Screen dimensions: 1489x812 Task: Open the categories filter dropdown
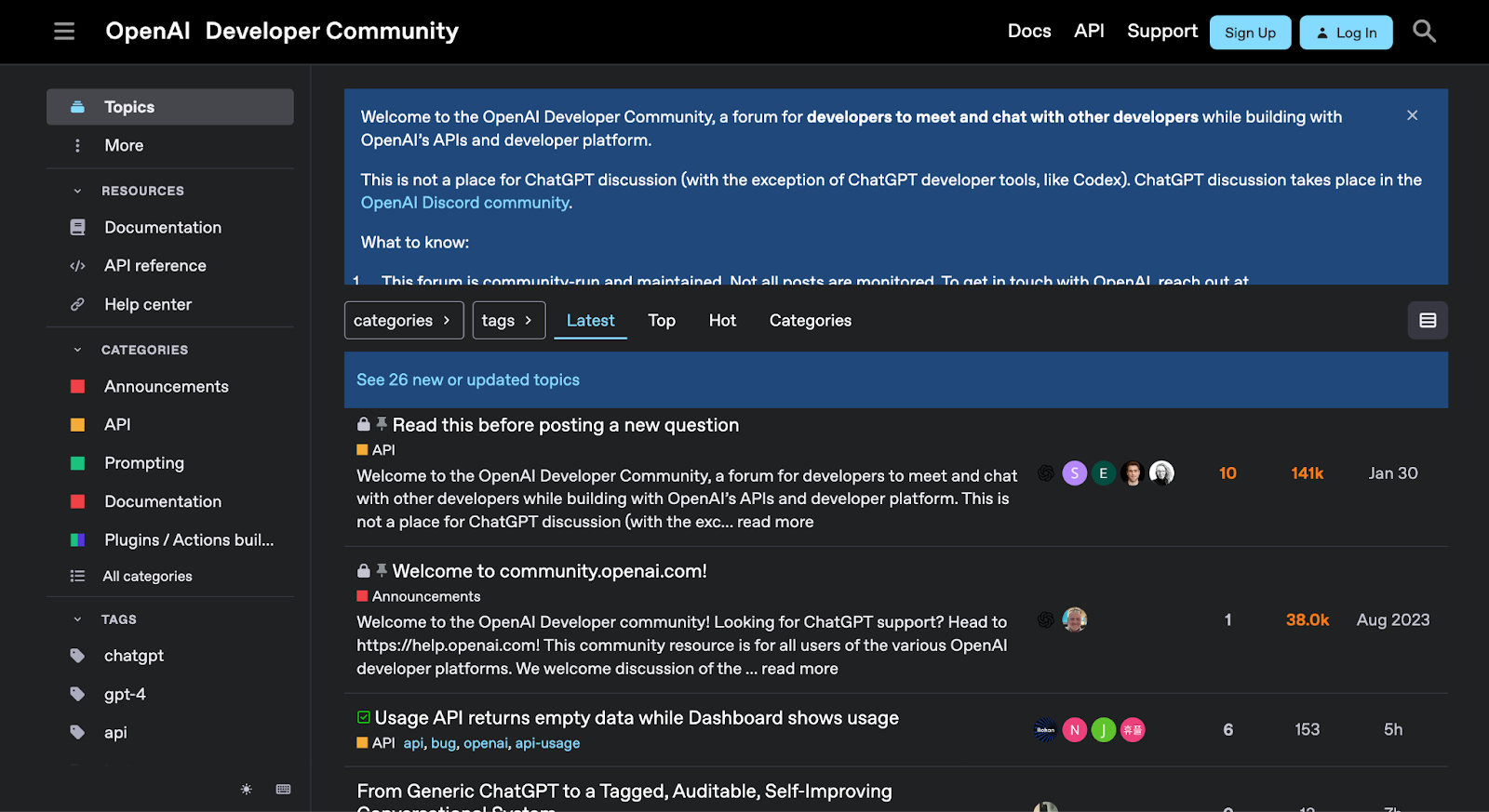(x=404, y=321)
